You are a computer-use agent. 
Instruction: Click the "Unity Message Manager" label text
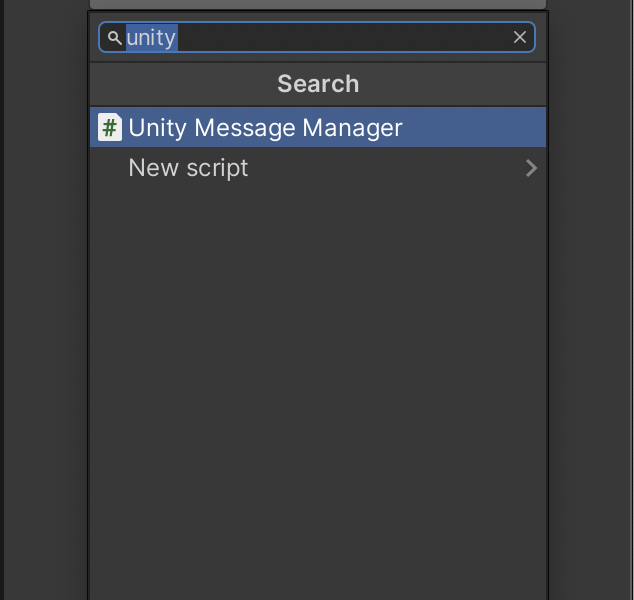pos(265,128)
